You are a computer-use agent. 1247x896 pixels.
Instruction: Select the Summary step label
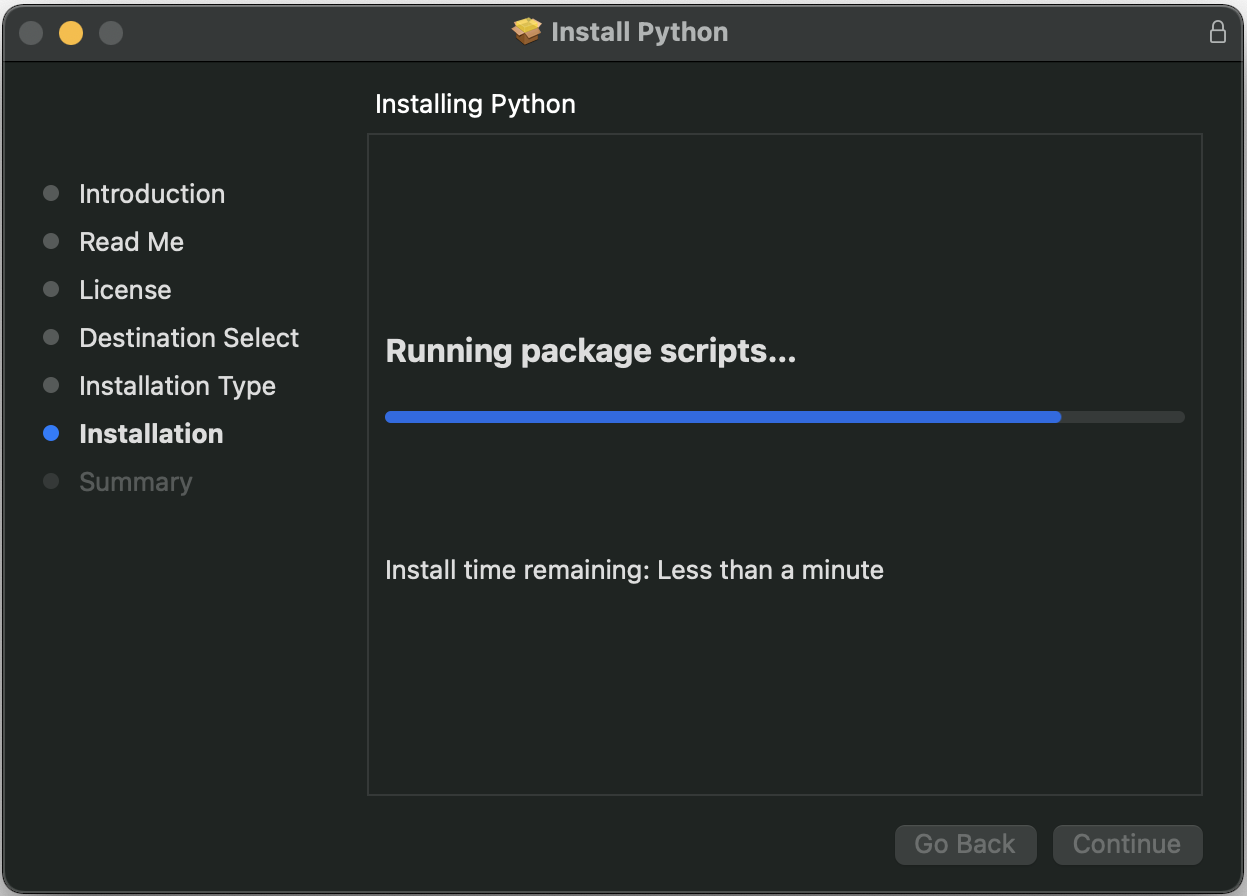[135, 482]
